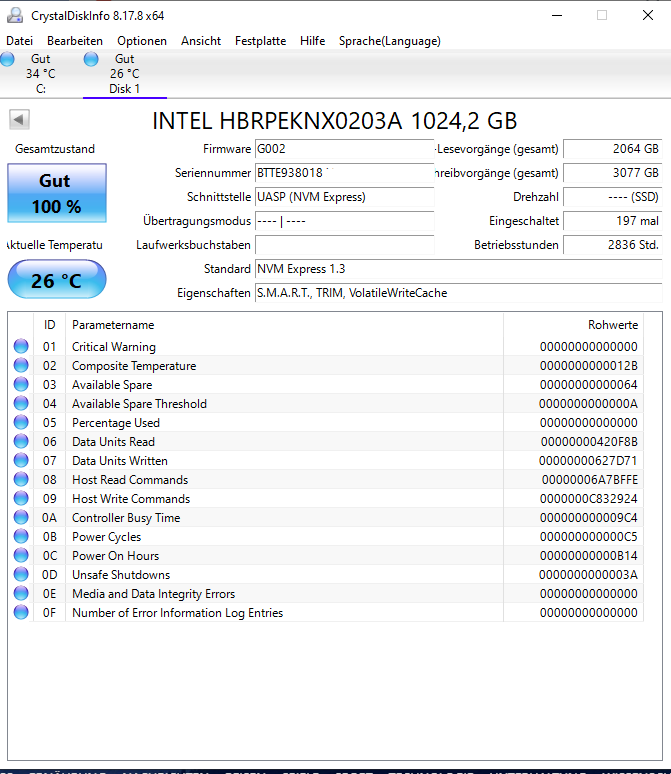671x774 pixels.
Task: Click the empty Laufwerksbuchstaben field
Action: pyautogui.click(x=344, y=245)
